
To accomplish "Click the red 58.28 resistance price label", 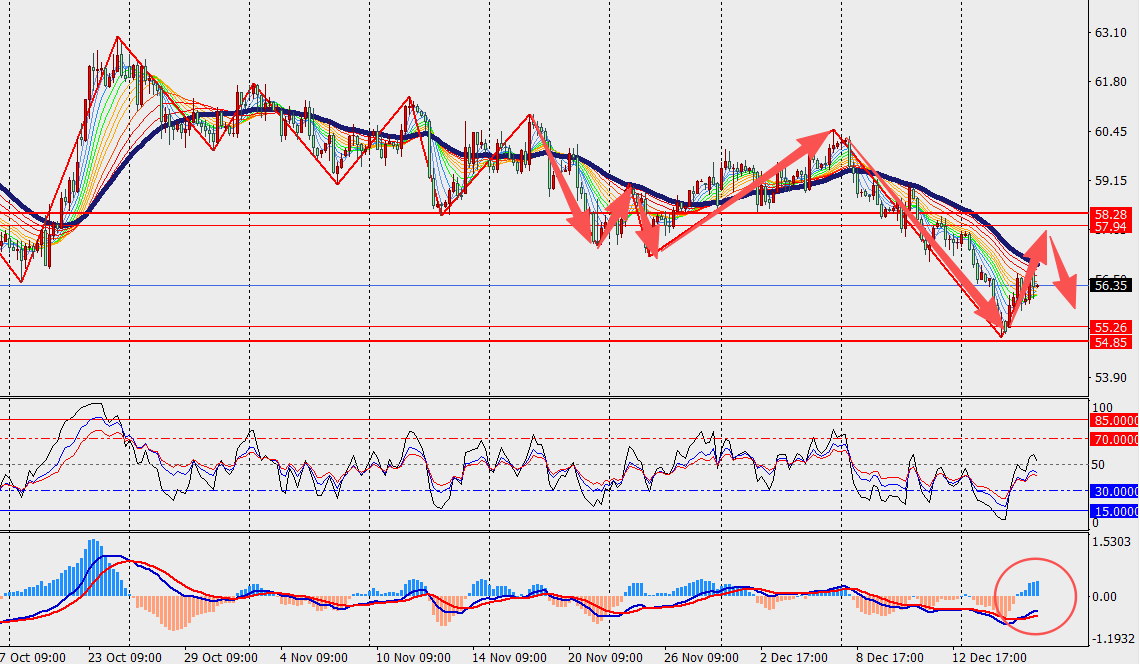I will tap(1112, 214).
